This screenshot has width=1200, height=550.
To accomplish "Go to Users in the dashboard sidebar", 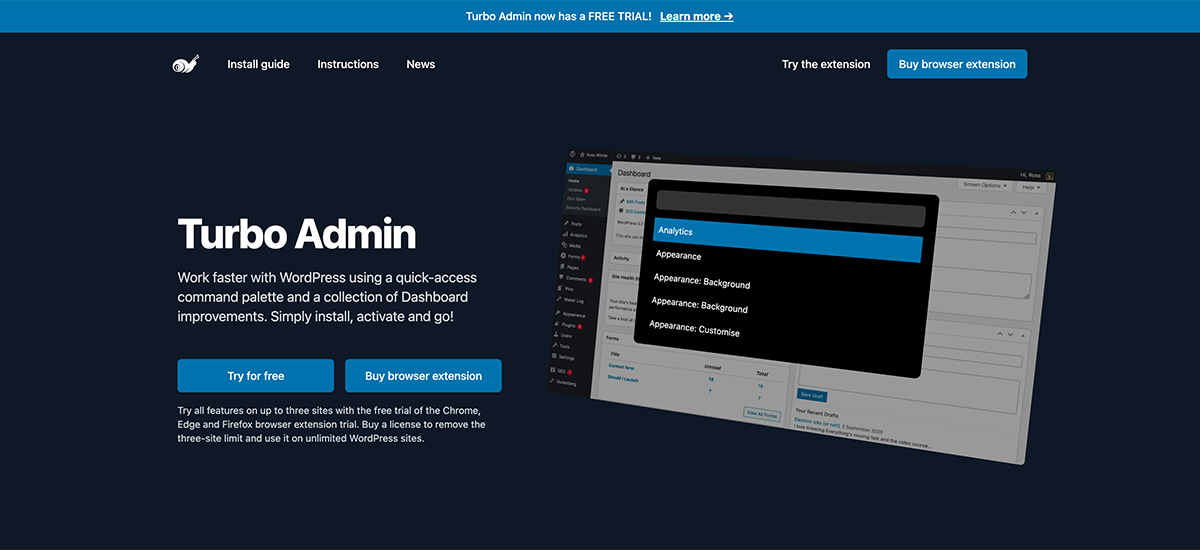I will 567,336.
